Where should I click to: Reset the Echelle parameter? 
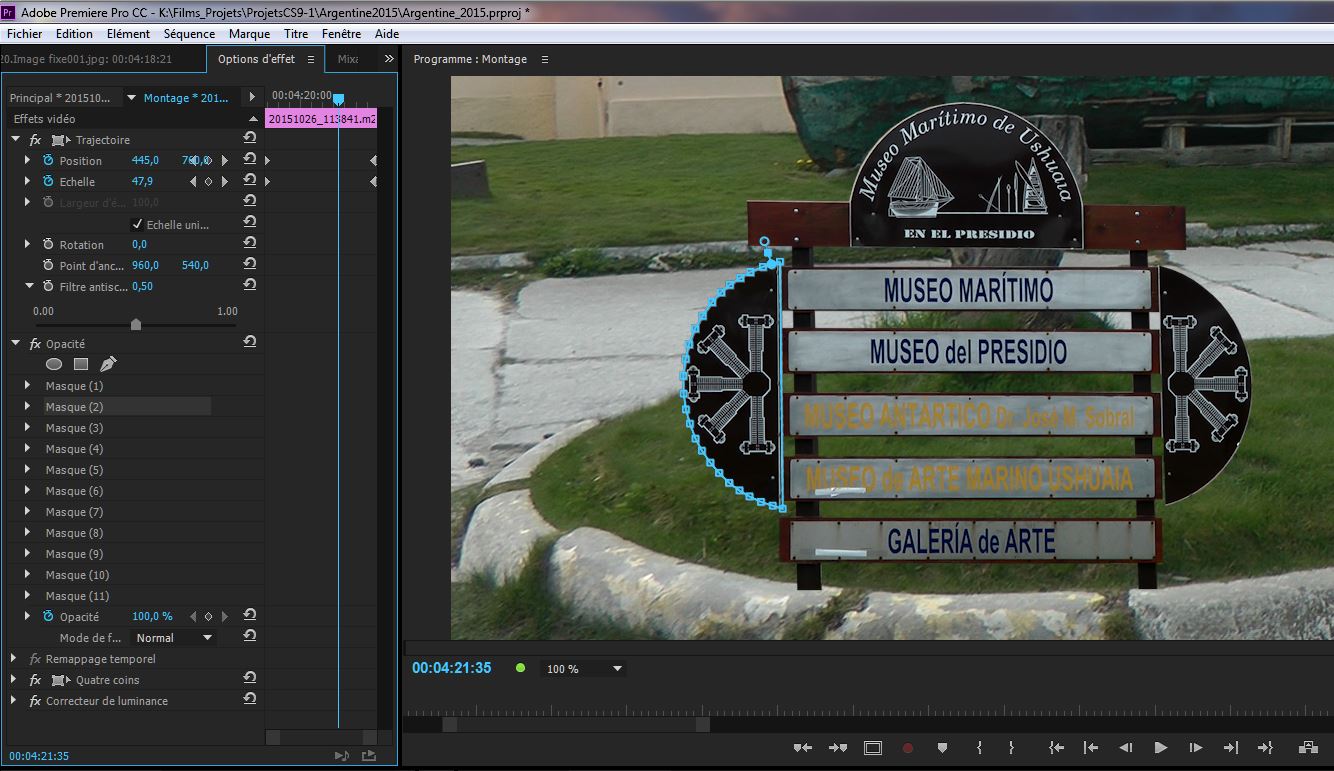click(x=250, y=181)
